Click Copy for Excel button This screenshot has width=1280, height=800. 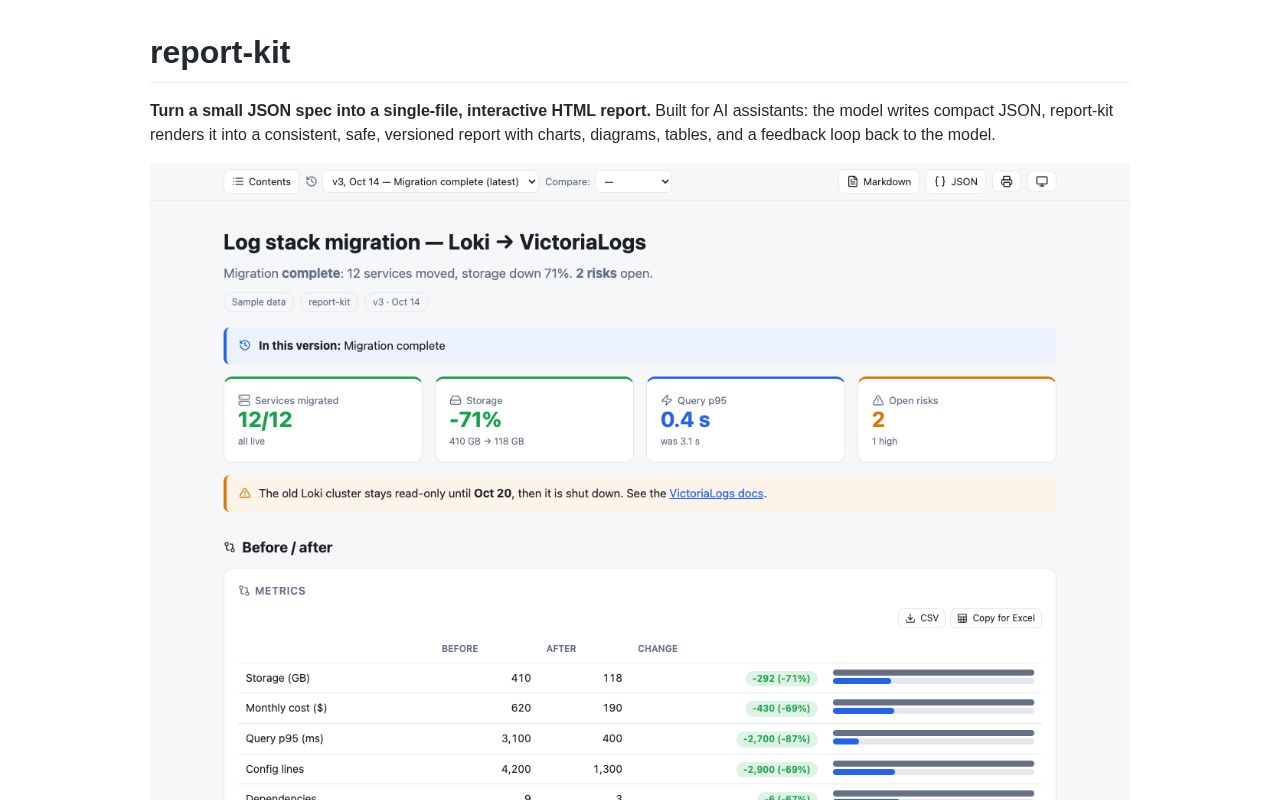pyautogui.click(x=996, y=618)
